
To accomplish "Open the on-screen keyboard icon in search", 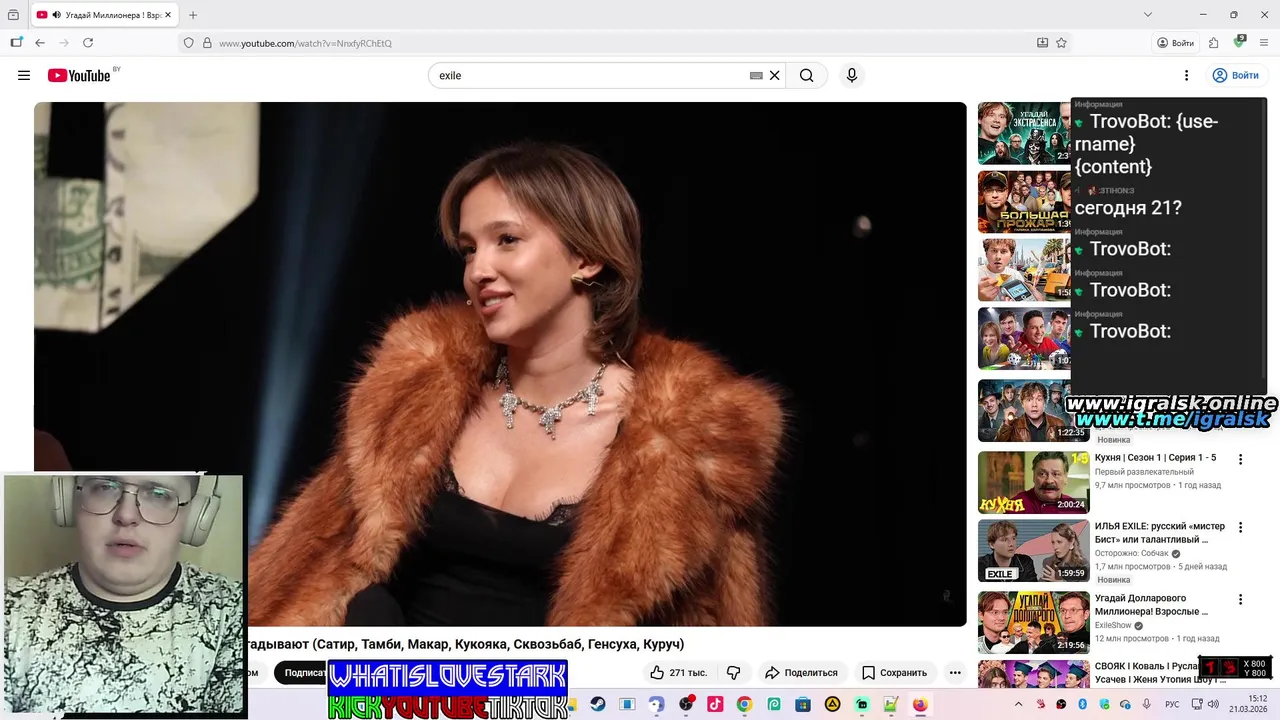I will [756, 75].
